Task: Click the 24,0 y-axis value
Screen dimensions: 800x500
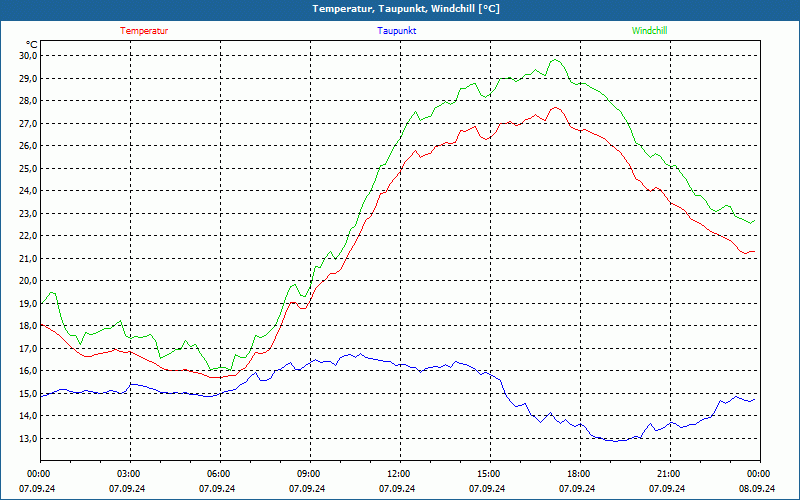Action: point(29,191)
